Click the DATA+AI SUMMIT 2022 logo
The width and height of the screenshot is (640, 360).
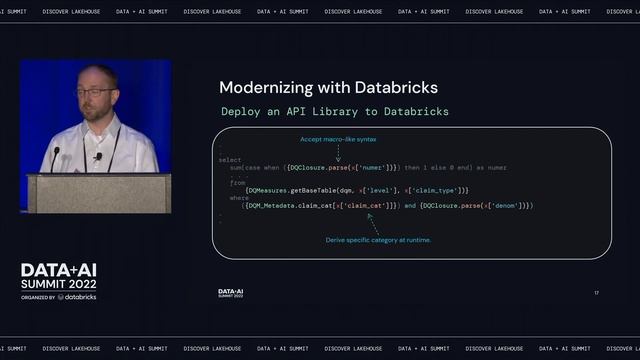pos(59,276)
